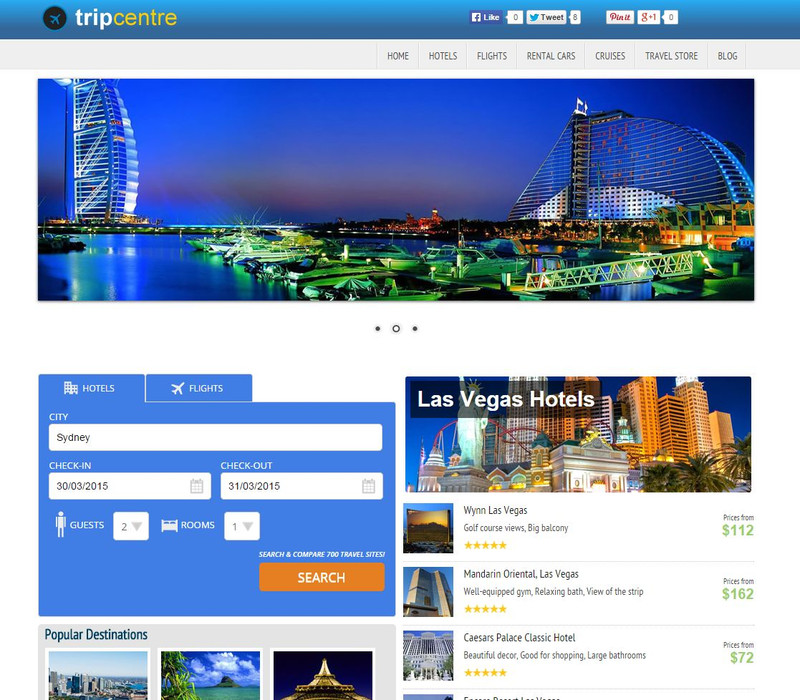This screenshot has height=700, width=800.
Task: Open the Blog menu item
Action: (728, 56)
